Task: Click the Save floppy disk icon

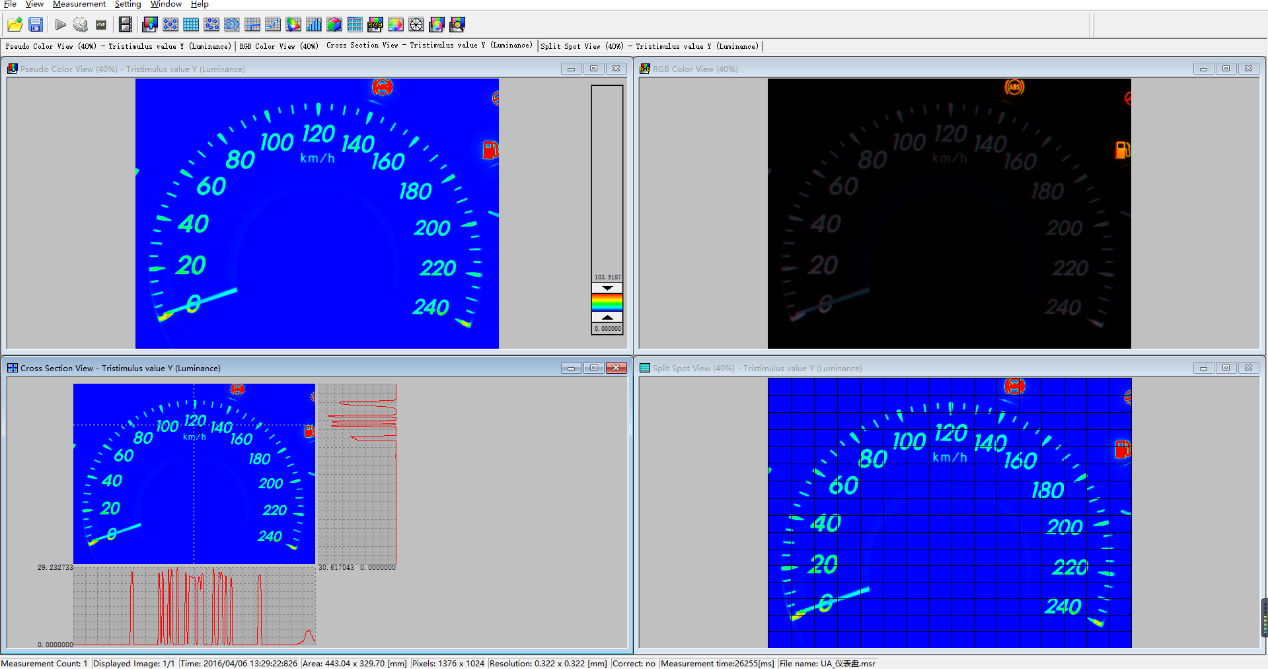Action: (x=35, y=24)
